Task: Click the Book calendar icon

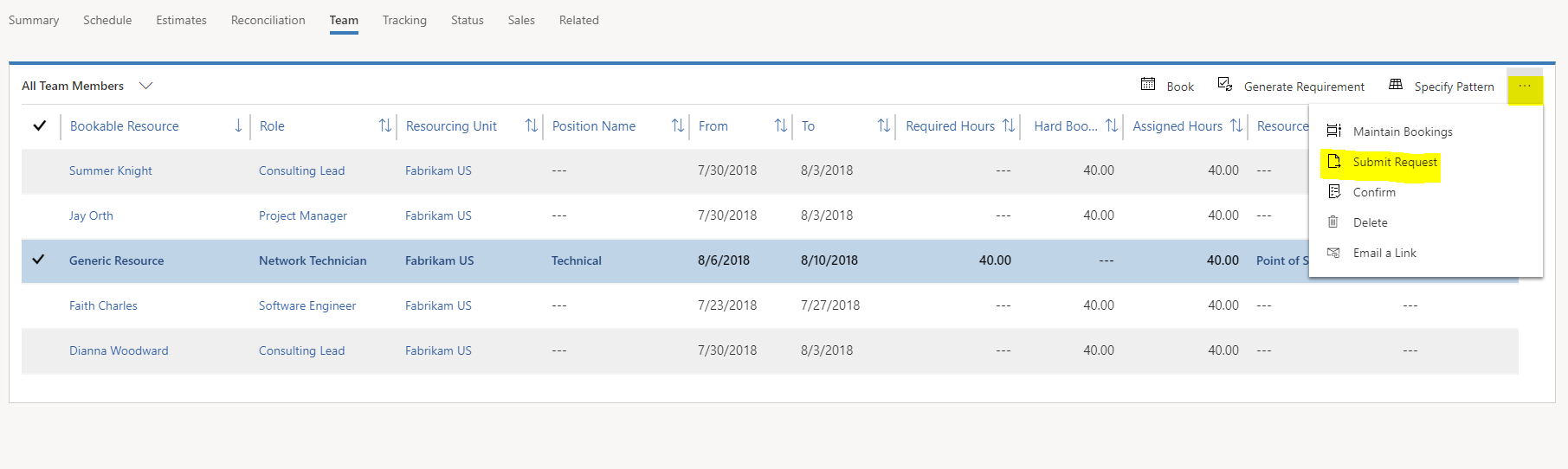Action: click(x=1148, y=84)
